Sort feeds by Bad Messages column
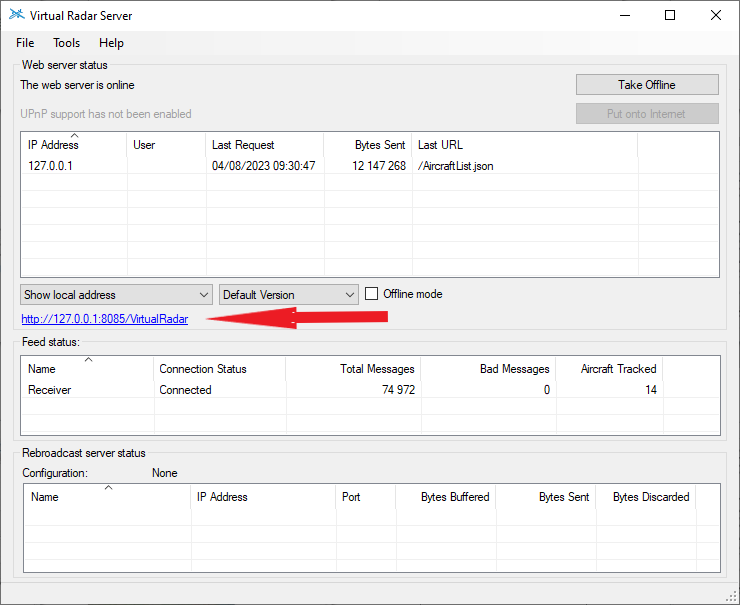This screenshot has height=605, width=740. (488, 369)
